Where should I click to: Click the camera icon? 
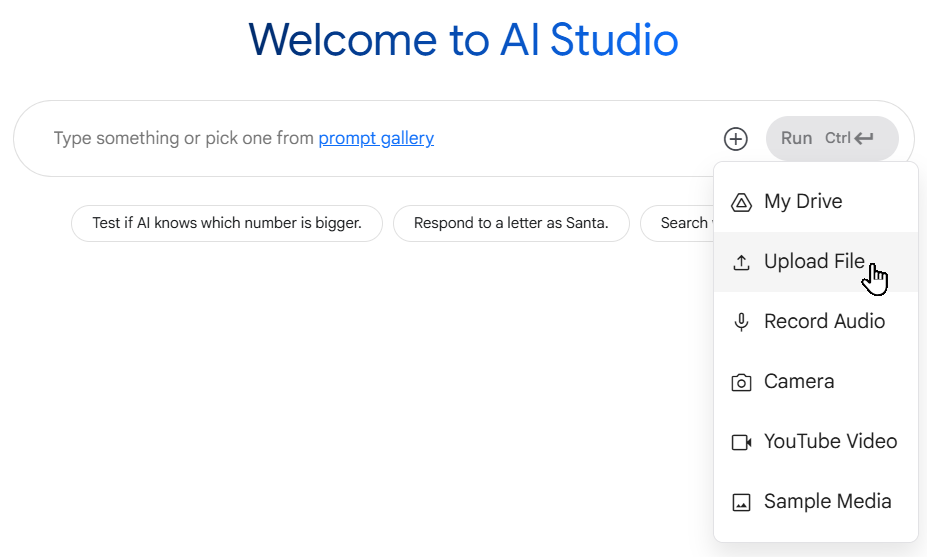click(741, 383)
